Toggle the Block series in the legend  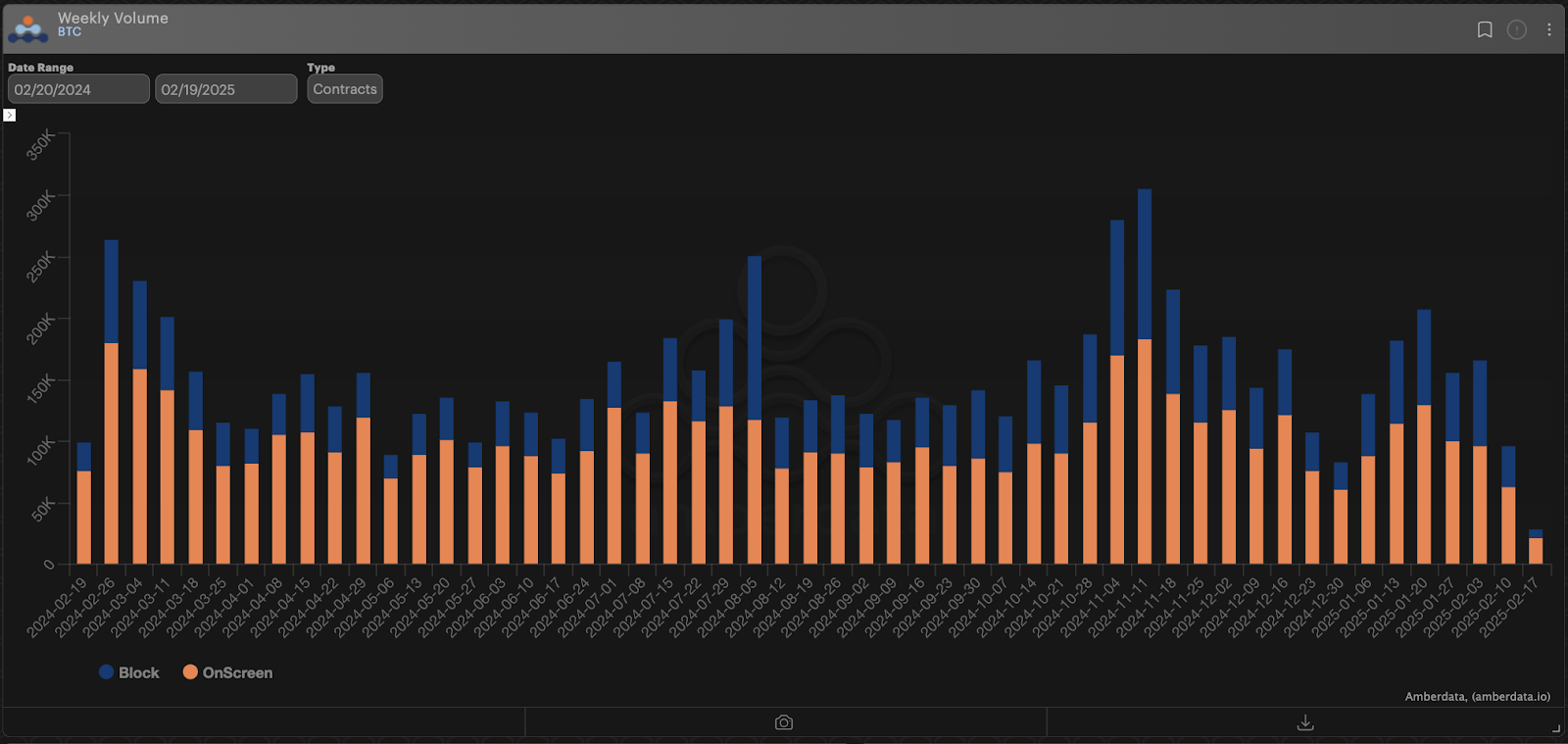(138, 672)
